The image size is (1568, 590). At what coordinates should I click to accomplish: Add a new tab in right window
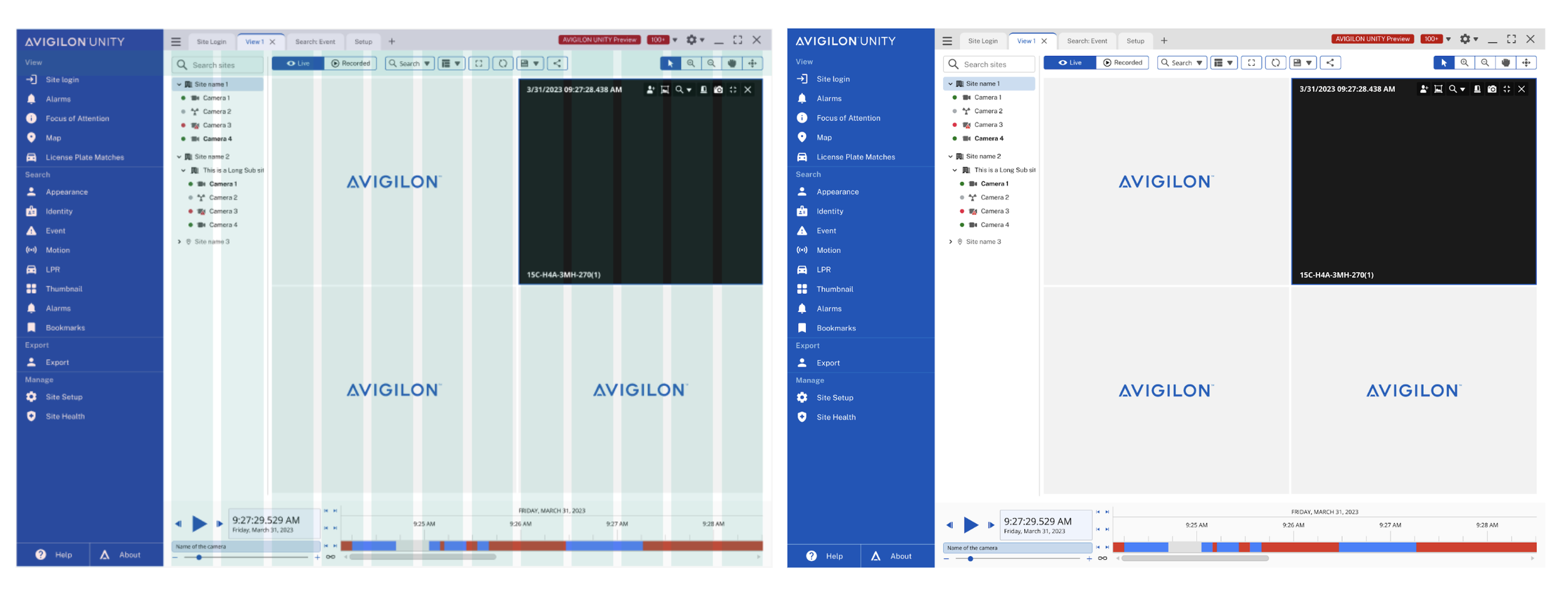(x=1164, y=41)
